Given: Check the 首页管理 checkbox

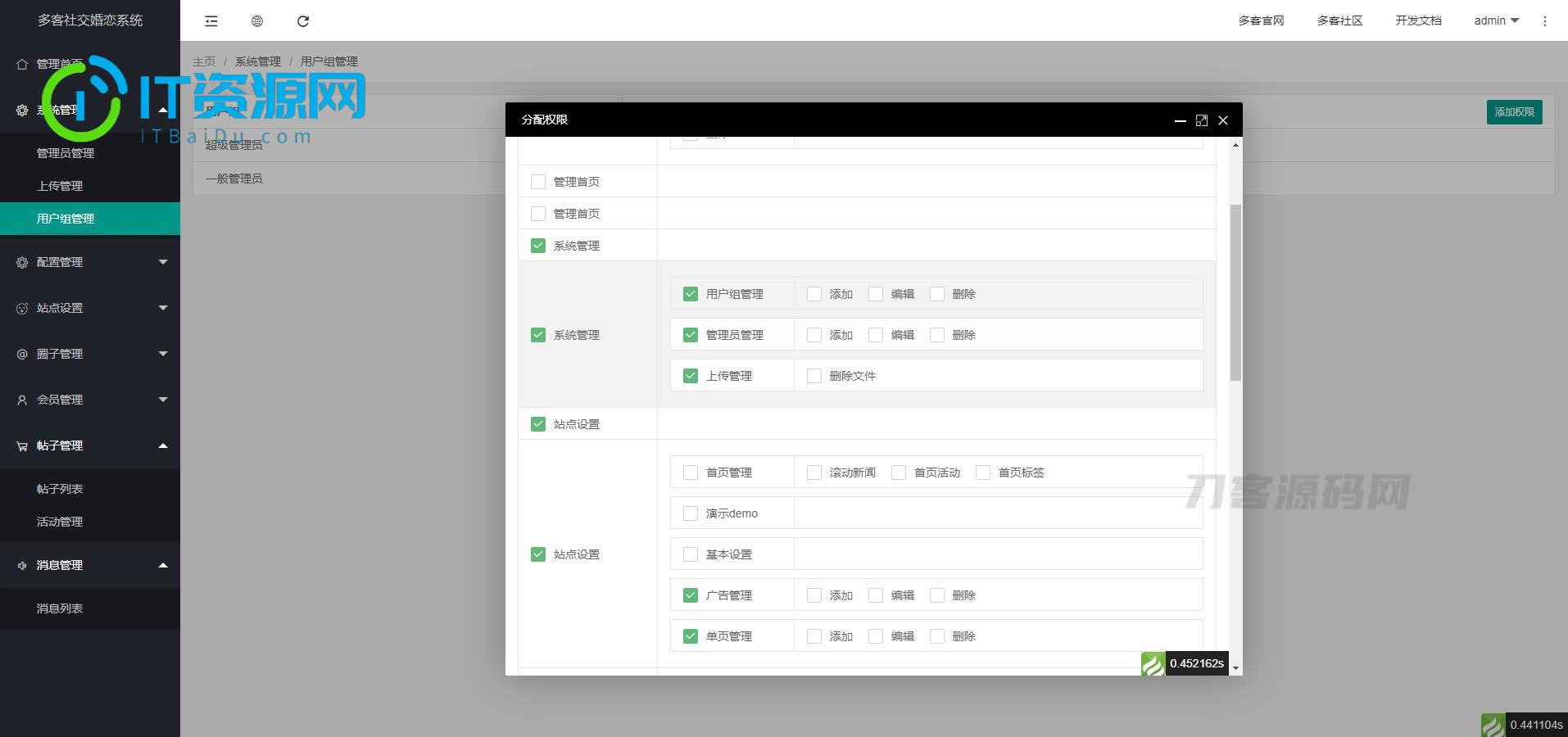Looking at the screenshot, I should click(x=691, y=472).
